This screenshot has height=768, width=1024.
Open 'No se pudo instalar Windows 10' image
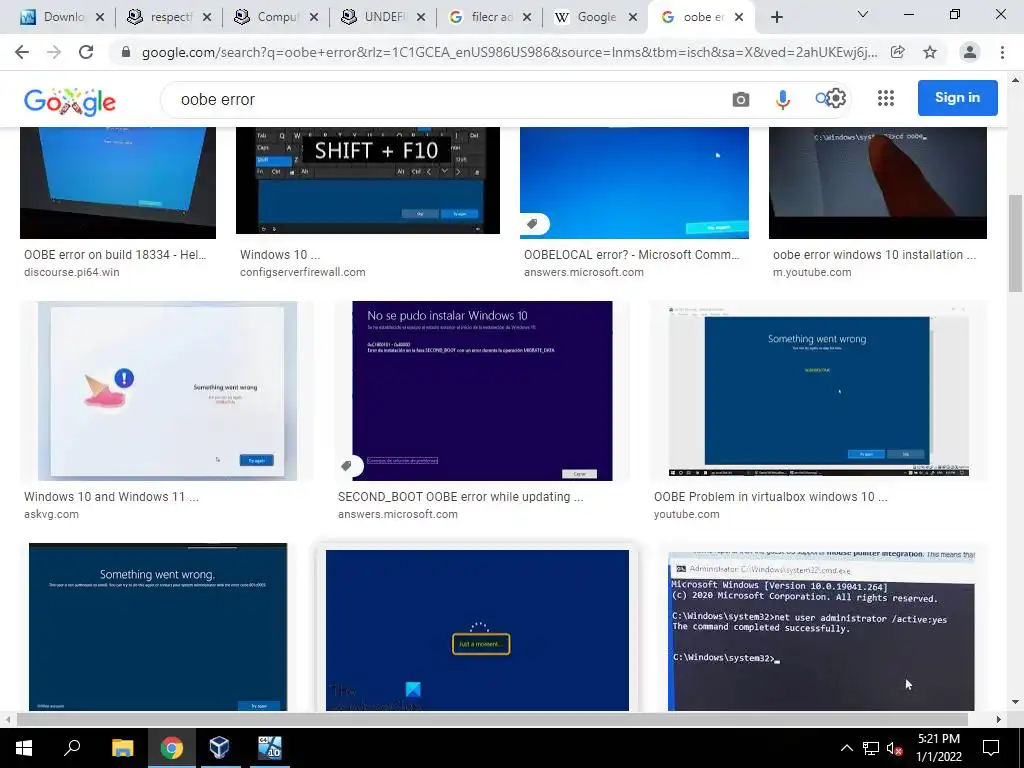coord(482,391)
